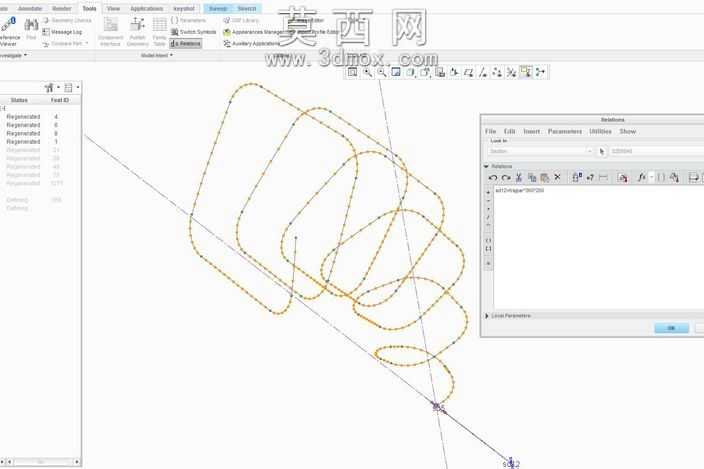704x469 pixels.
Task: Click OK in Relations dialog
Action: 672,328
